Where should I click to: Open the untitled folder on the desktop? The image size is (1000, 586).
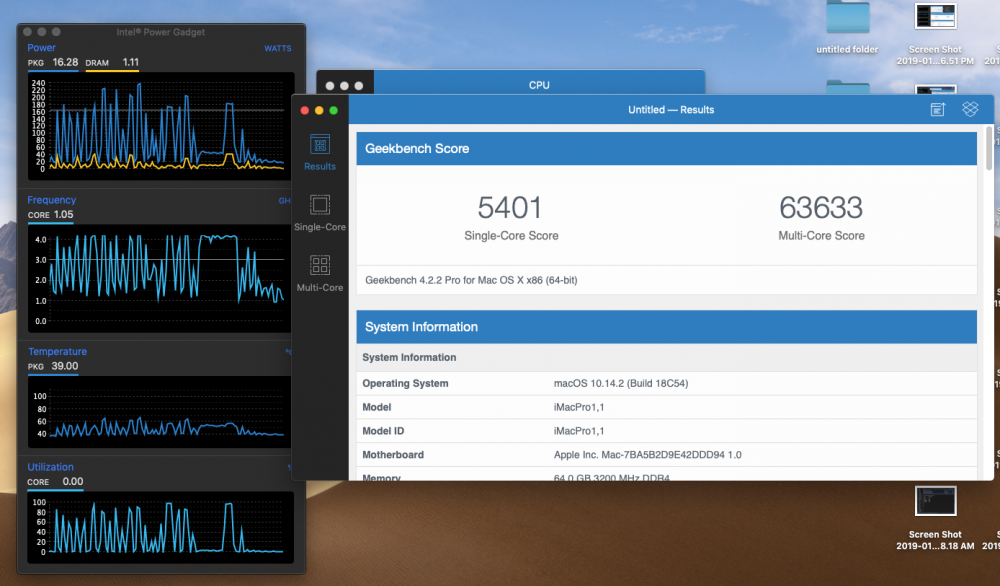847,28
